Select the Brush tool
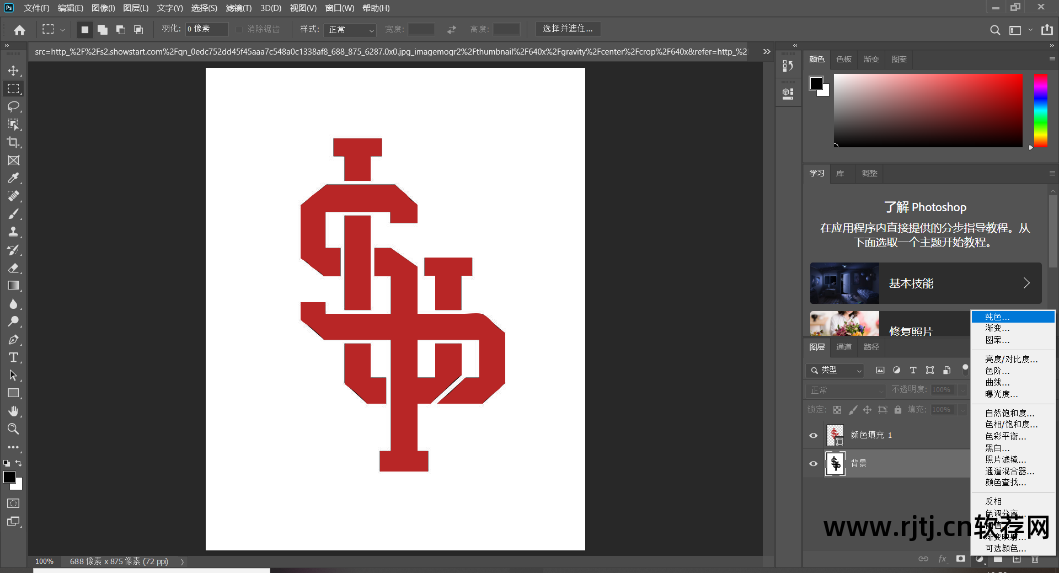Viewport: 1059px width, 573px height. tap(13, 214)
